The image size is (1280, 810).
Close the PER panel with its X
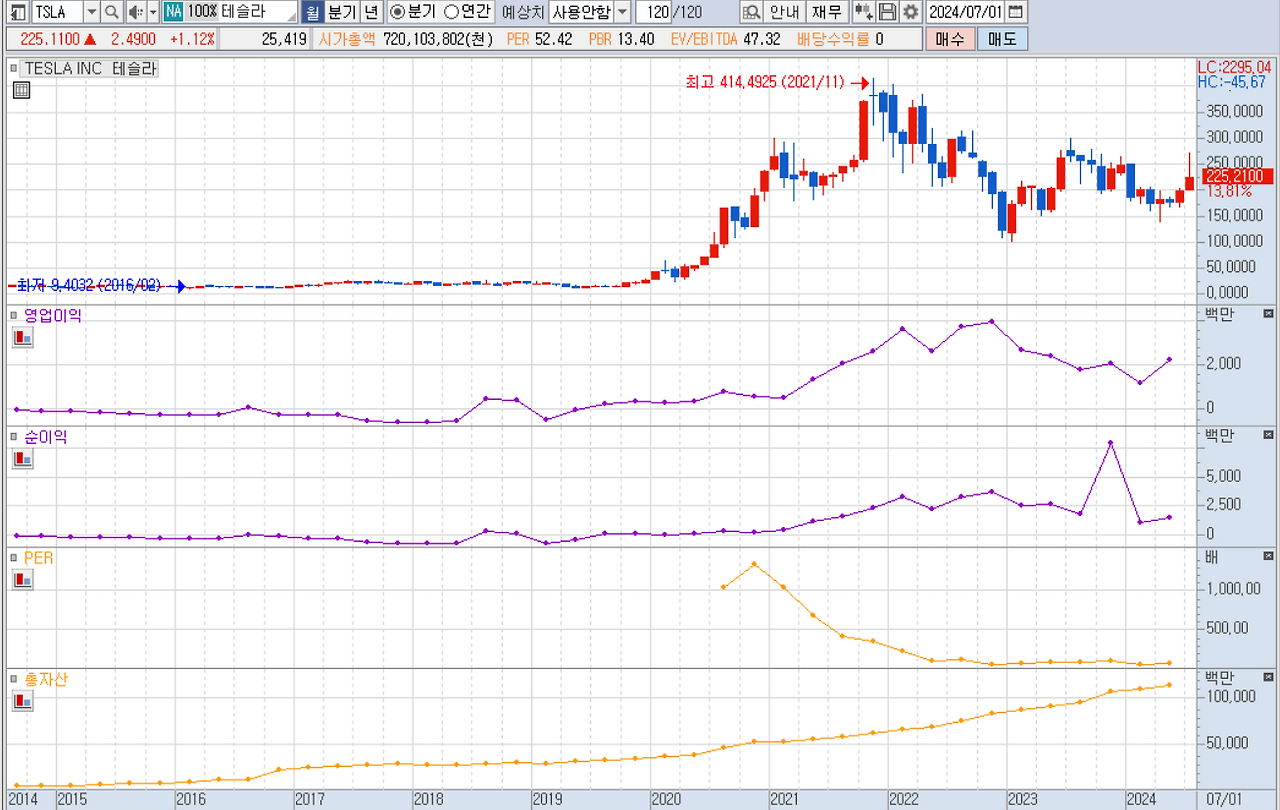[x=1269, y=556]
